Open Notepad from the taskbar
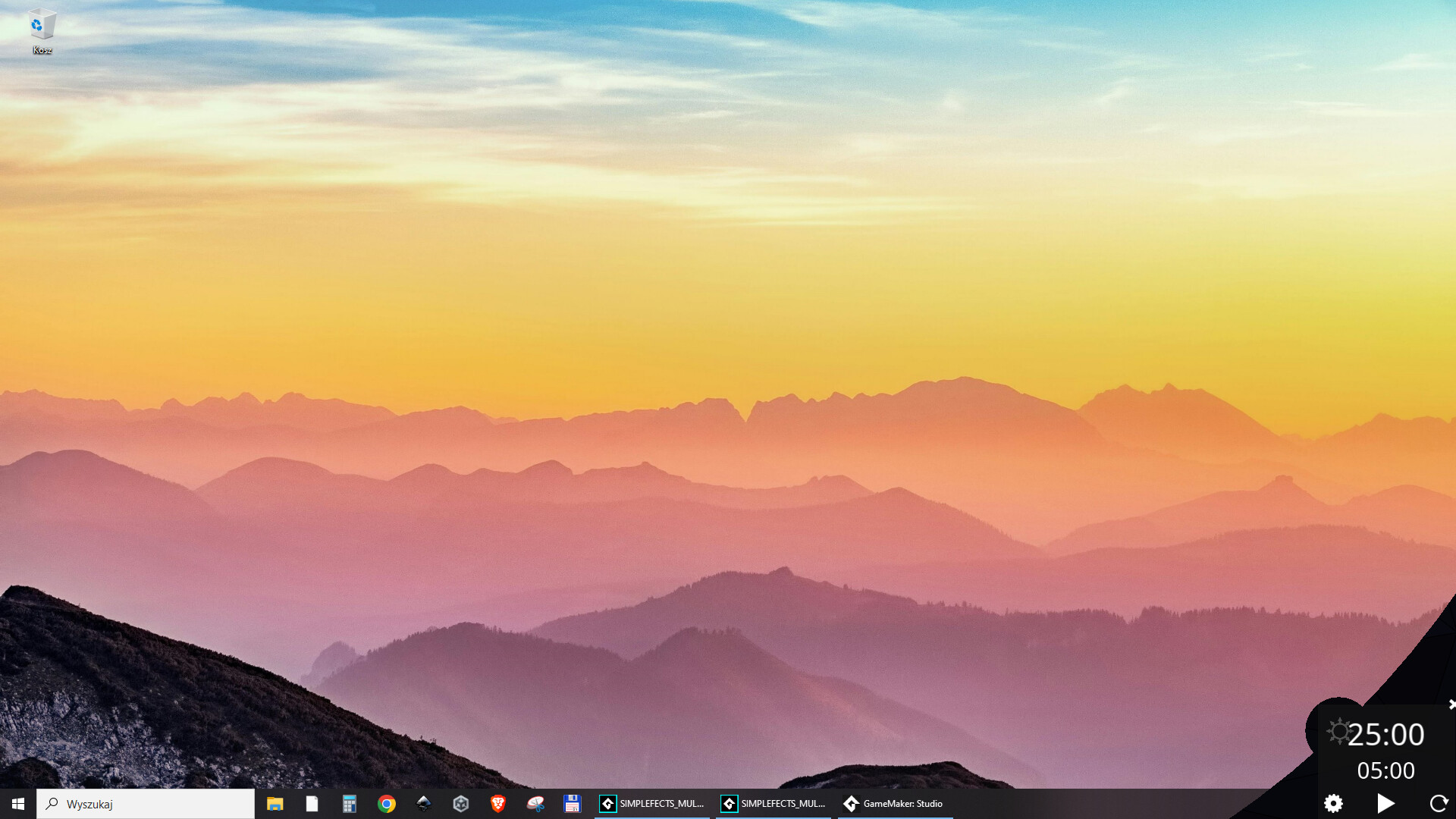Viewport: 1456px width, 819px height. pos(312,803)
